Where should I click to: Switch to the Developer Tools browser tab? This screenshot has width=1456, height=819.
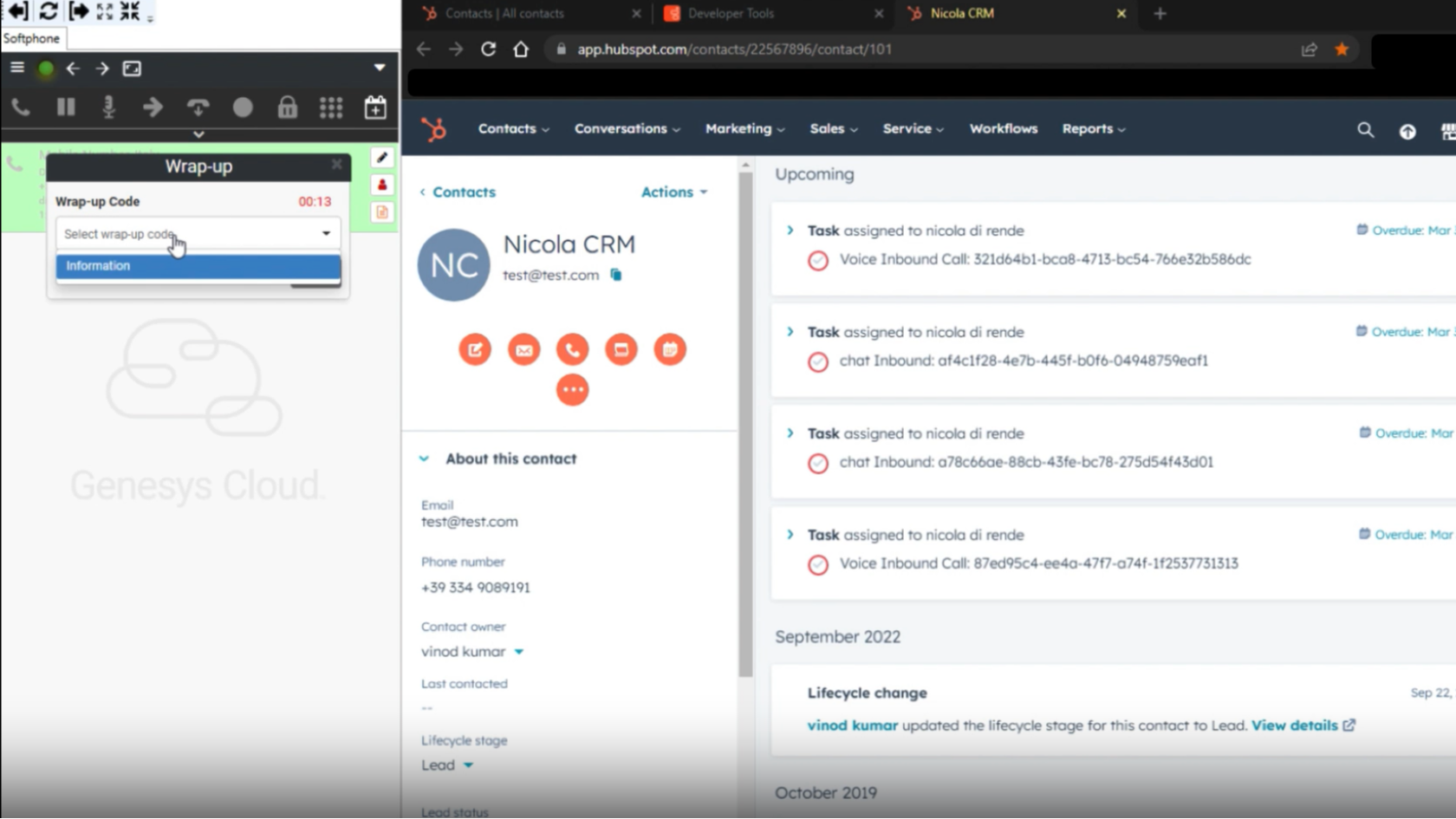point(731,13)
